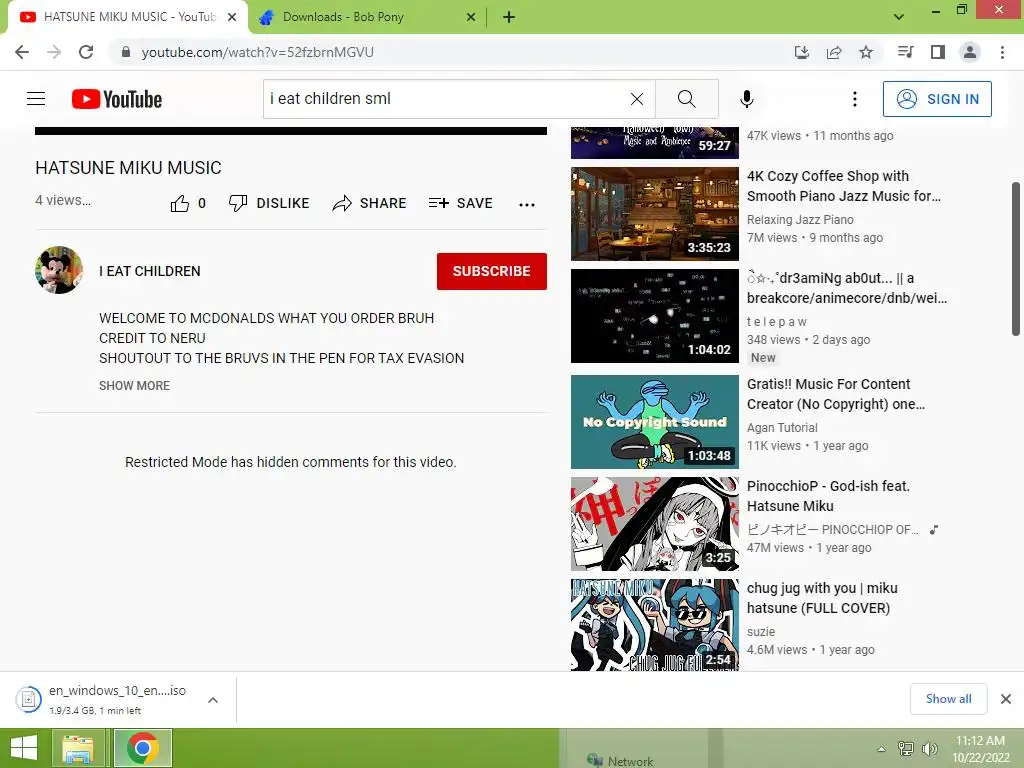Search by voice with the microphone
The image size is (1024, 768).
746,99
